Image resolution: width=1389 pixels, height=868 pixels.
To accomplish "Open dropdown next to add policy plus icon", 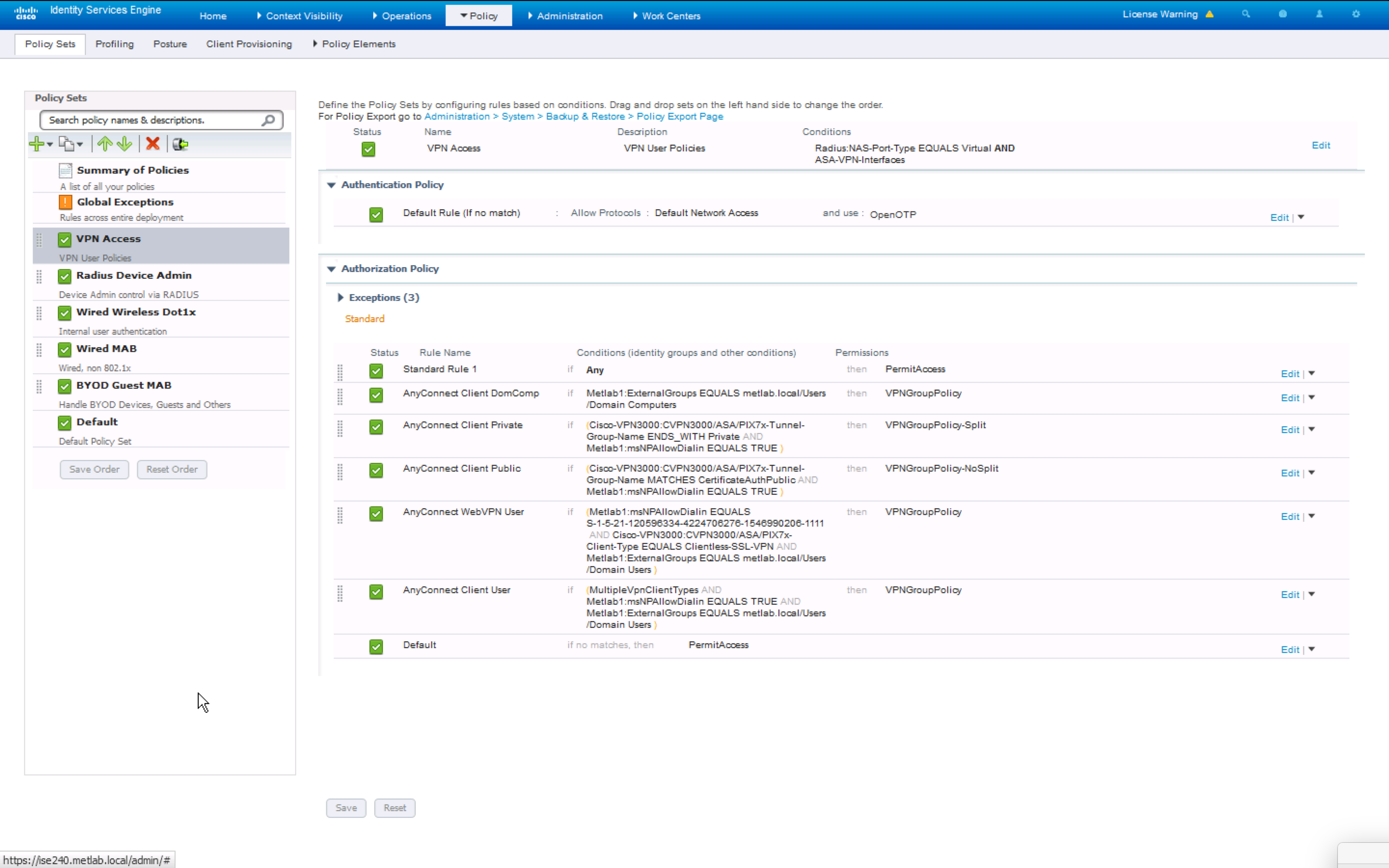I will pyautogui.click(x=50, y=145).
